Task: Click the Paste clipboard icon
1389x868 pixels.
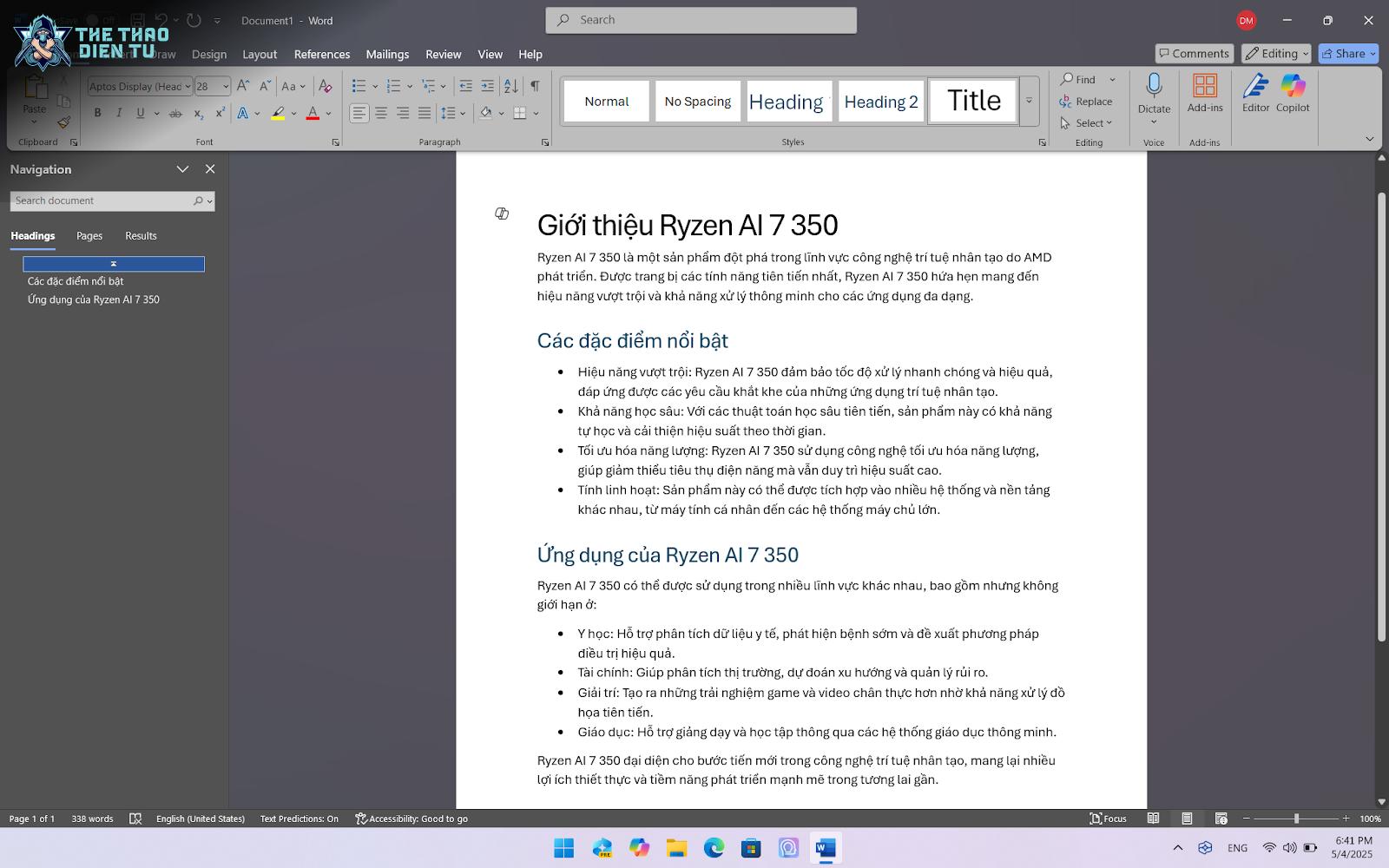Action: click(x=35, y=88)
